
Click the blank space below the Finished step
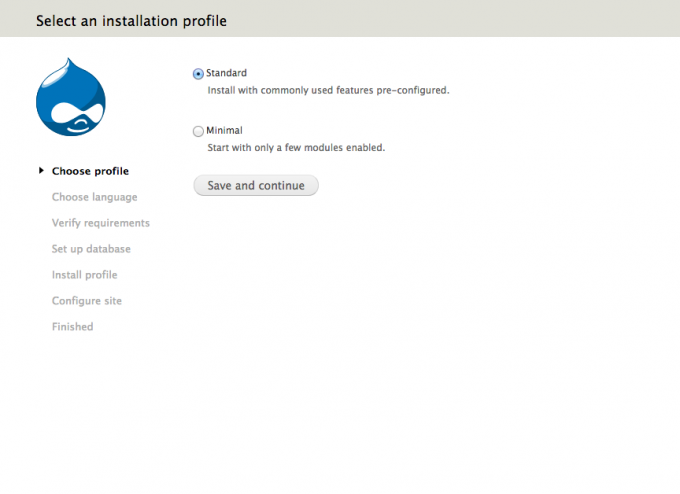tap(90, 400)
